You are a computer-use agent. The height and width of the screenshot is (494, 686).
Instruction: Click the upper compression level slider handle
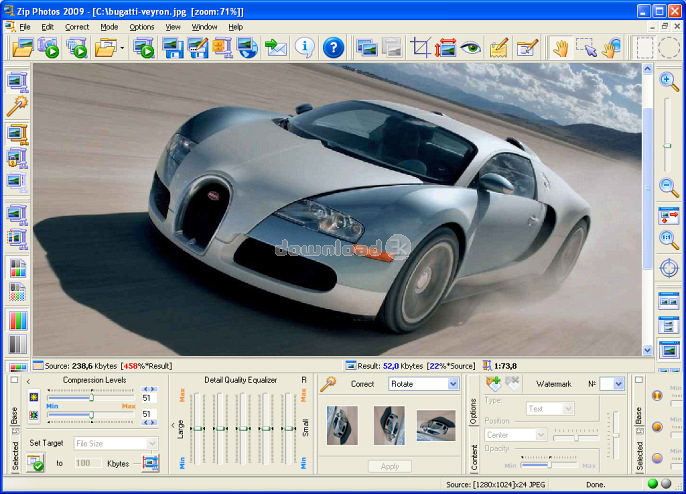click(x=91, y=397)
